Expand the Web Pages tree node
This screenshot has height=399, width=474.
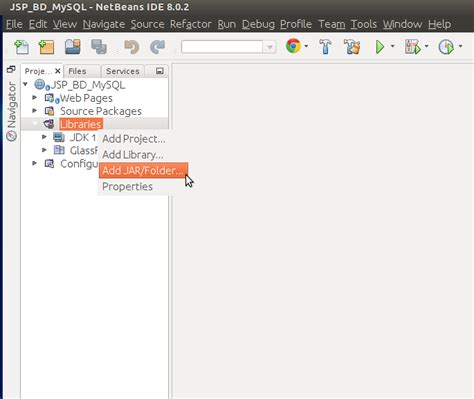click(x=34, y=98)
